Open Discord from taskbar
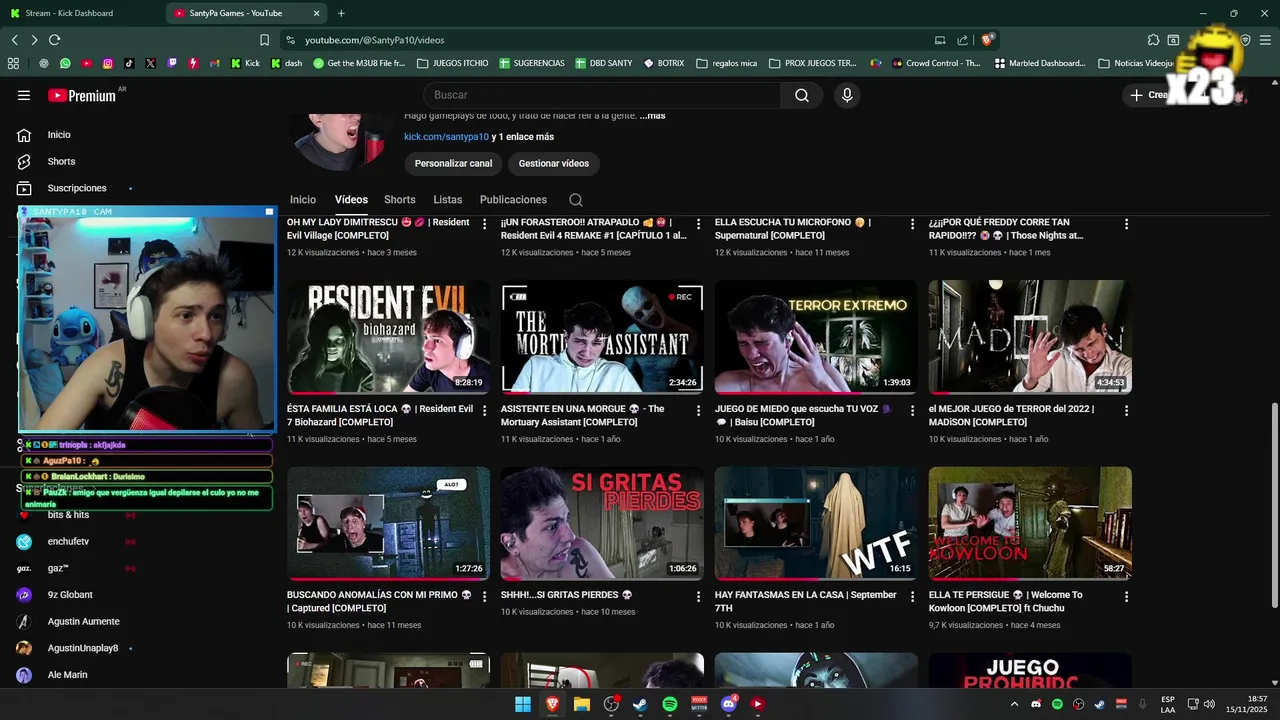The width and height of the screenshot is (1280, 720). pos(728,704)
